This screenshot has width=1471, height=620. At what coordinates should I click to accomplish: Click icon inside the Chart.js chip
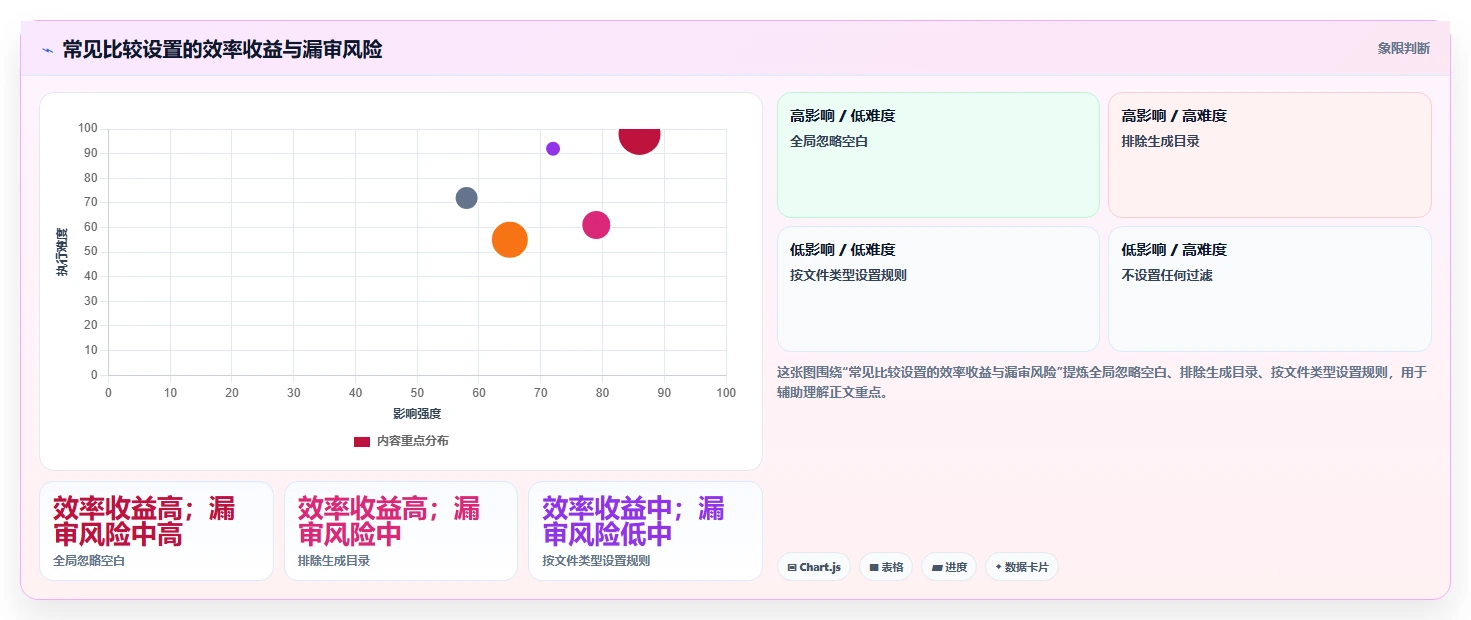pyautogui.click(x=792, y=567)
